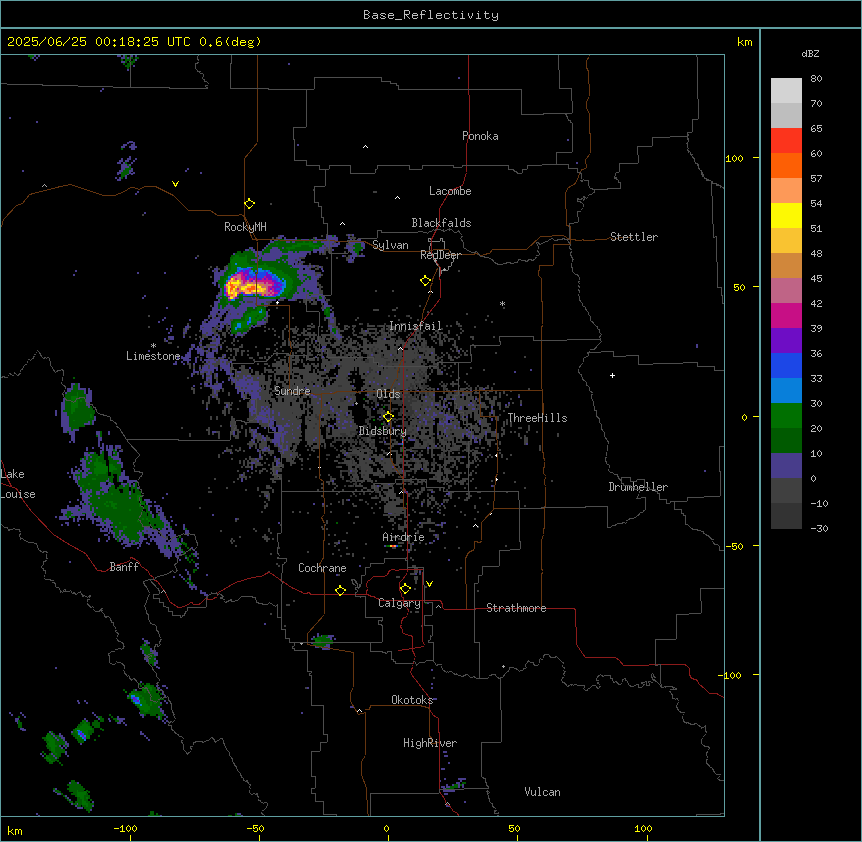
Task: Click the 36 dBZ blue legend swatch
Action: pyautogui.click(x=786, y=365)
